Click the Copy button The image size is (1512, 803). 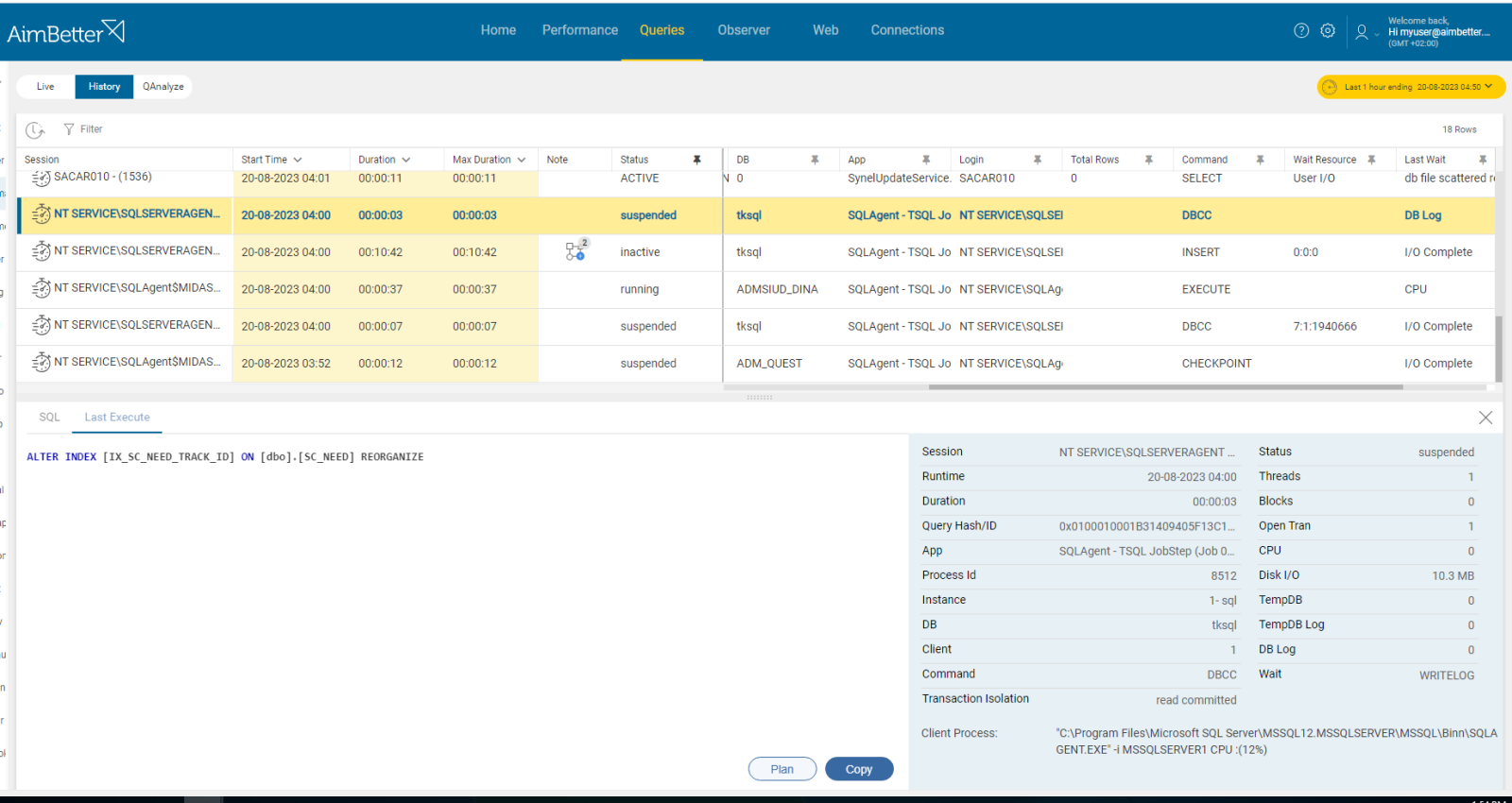click(859, 769)
